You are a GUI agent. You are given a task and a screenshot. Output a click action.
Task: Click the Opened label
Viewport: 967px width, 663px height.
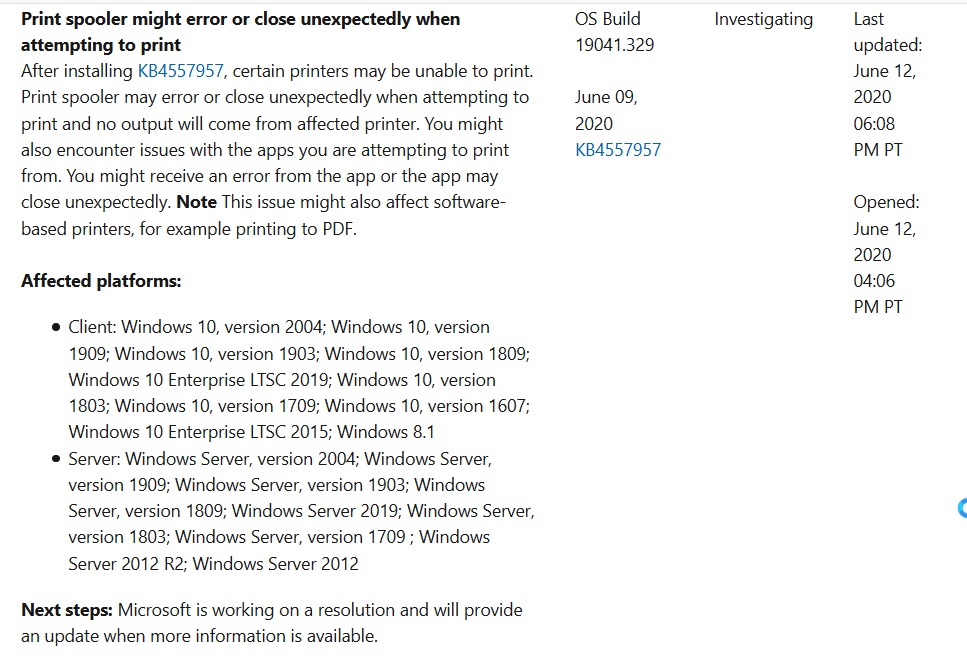(886, 202)
